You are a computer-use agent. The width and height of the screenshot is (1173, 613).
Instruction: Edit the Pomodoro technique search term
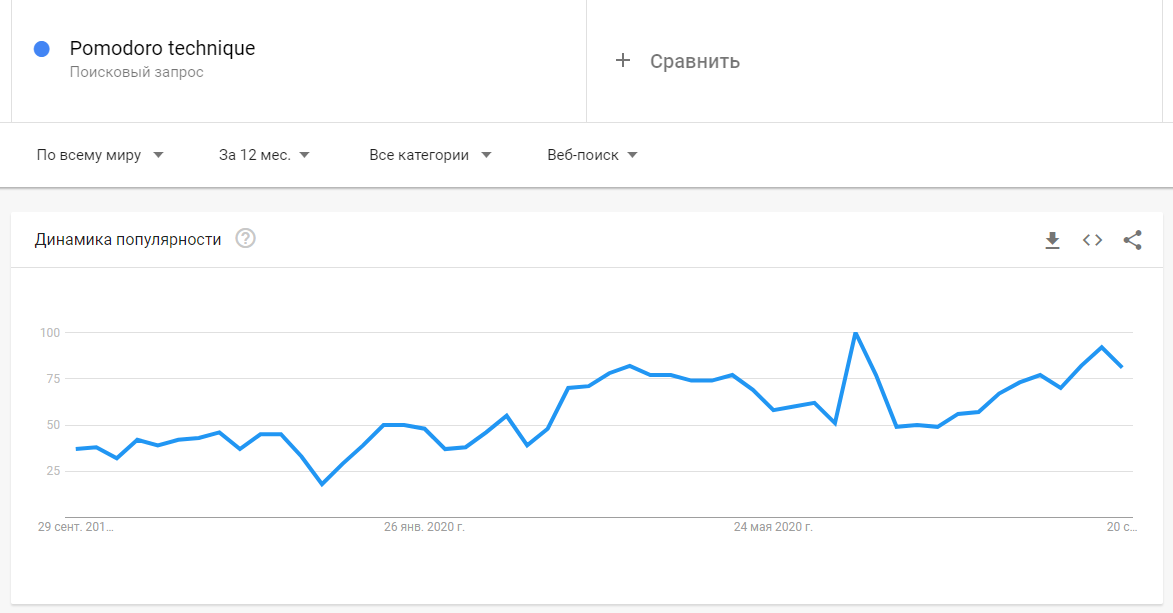(162, 48)
